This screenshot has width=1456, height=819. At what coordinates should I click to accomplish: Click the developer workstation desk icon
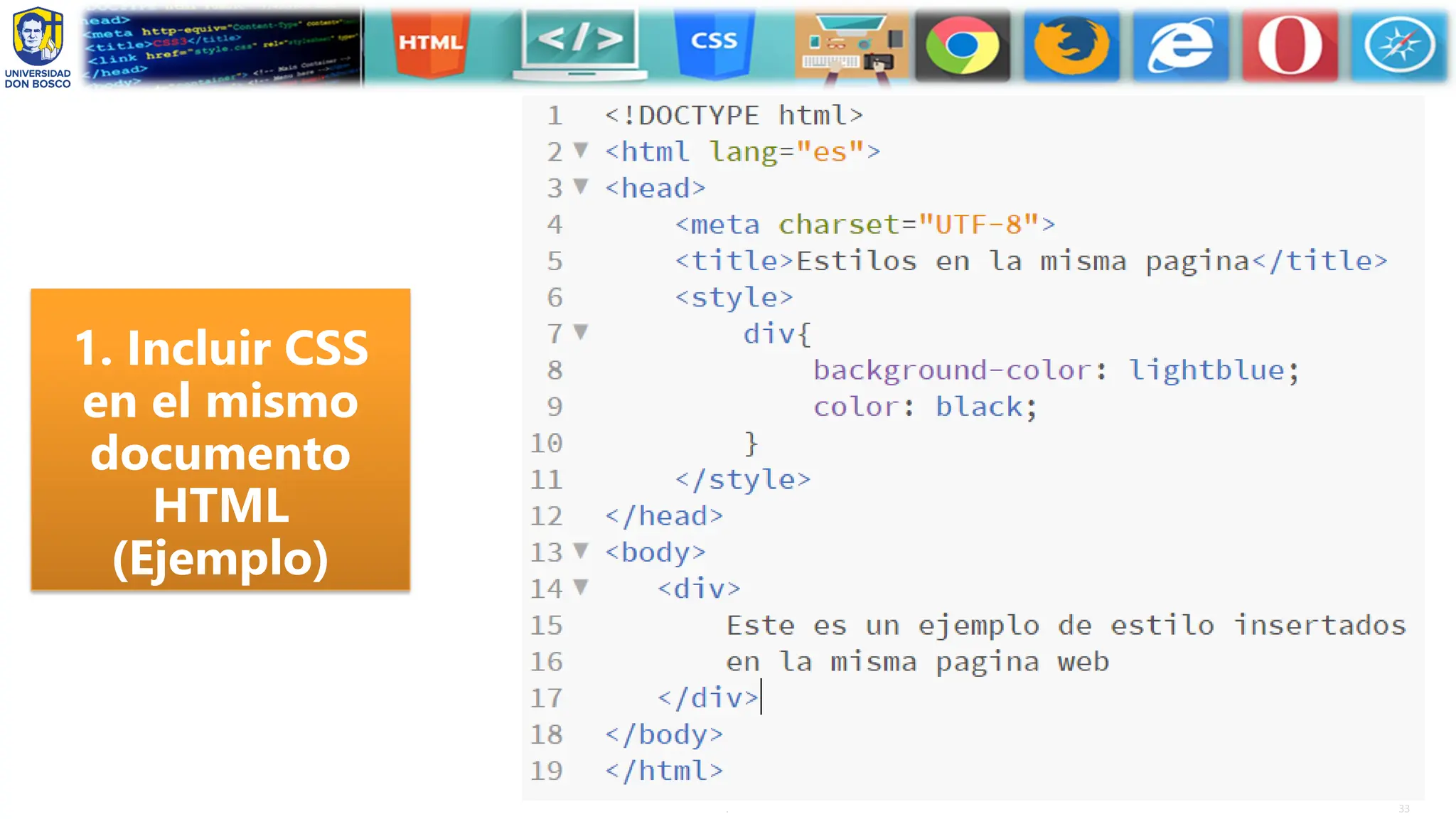[x=852, y=47]
